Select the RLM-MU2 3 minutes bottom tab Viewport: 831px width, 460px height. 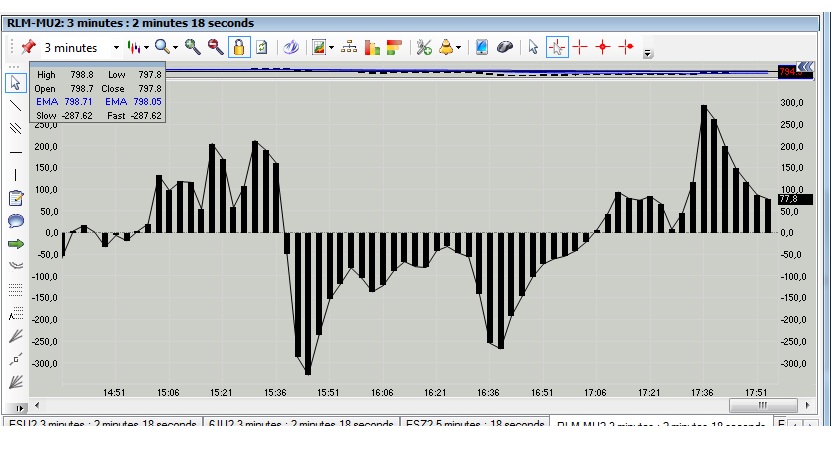coord(660,423)
